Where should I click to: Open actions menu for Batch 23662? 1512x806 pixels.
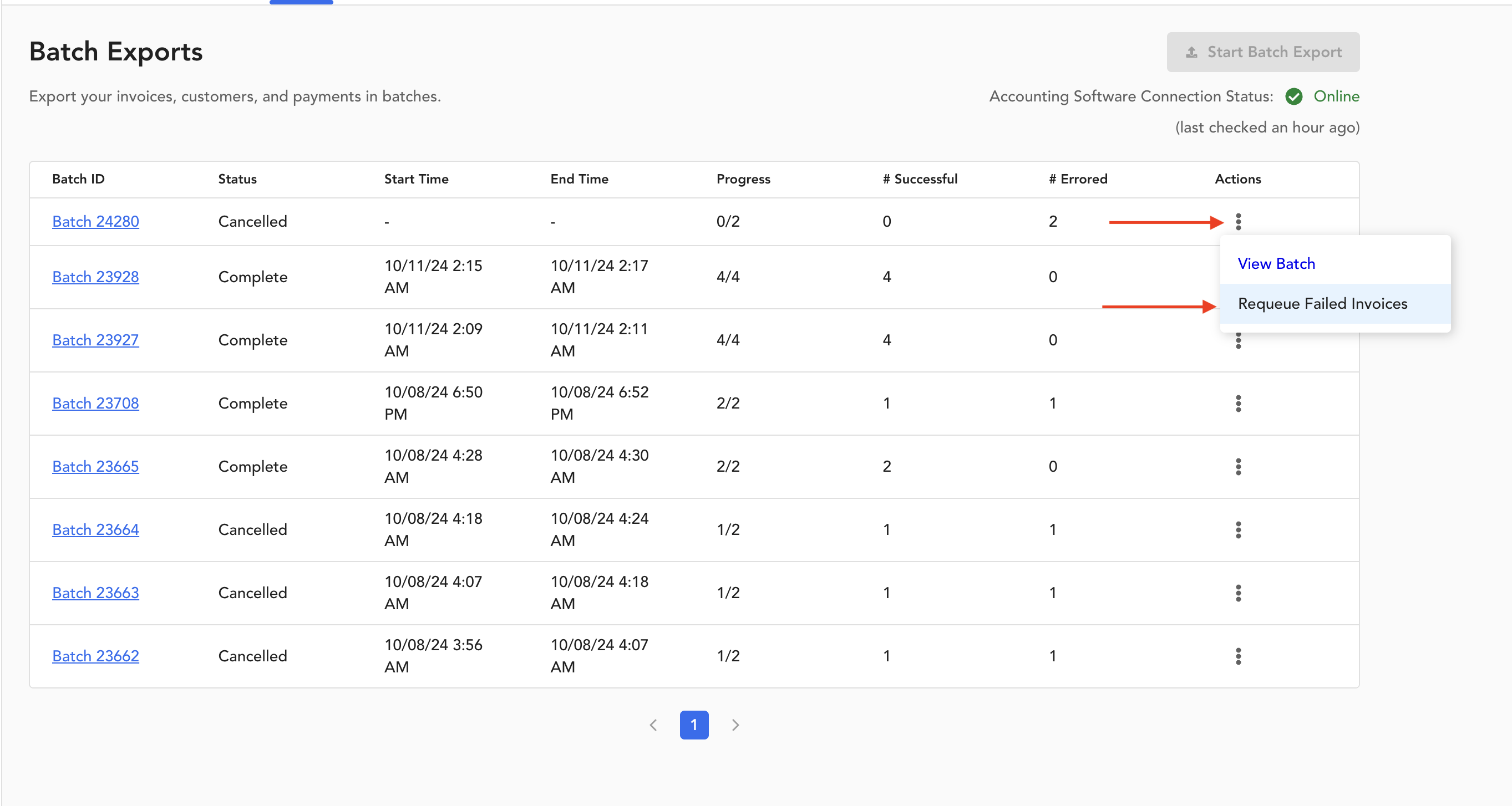1238,656
